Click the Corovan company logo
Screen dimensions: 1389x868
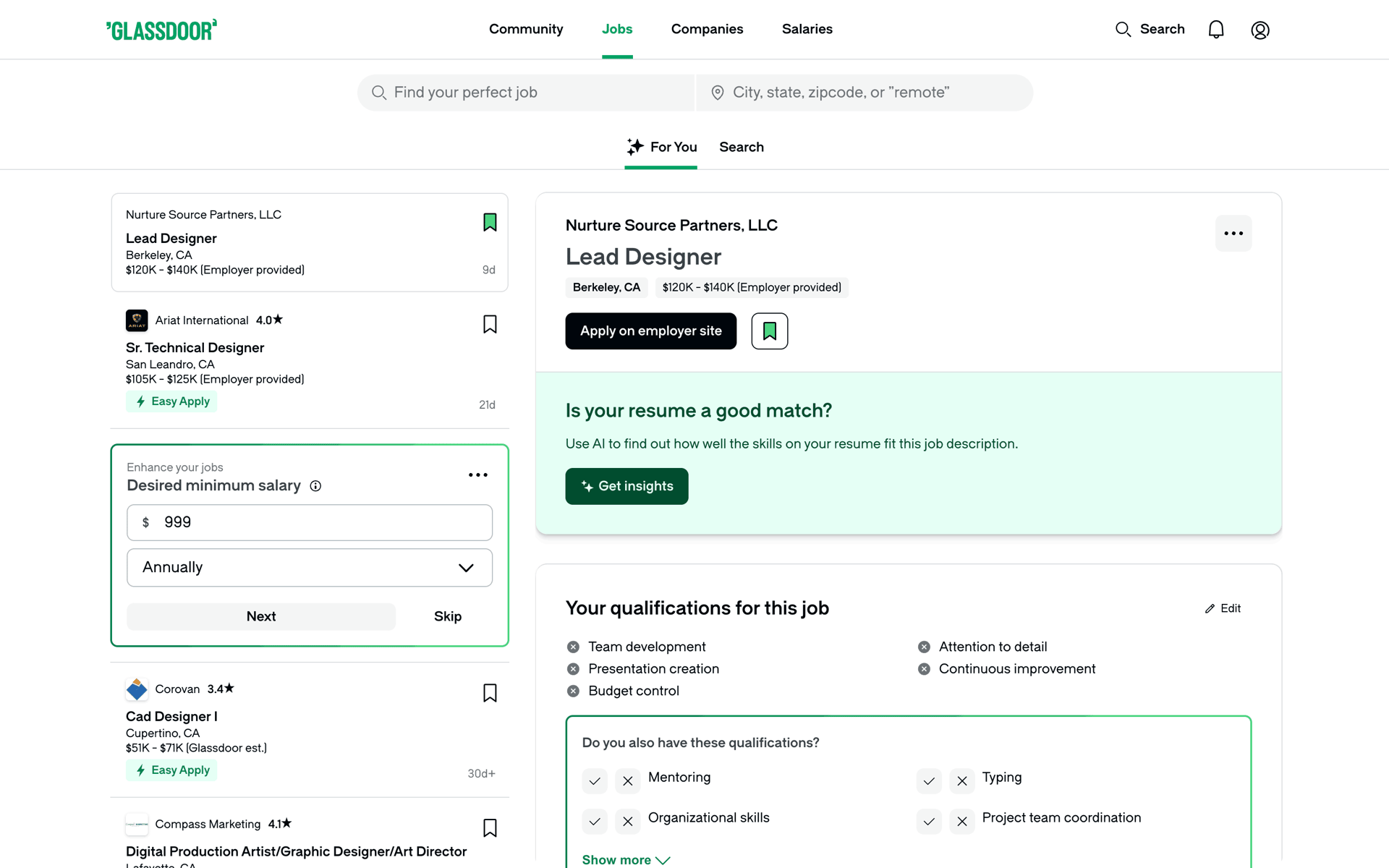coord(137,689)
